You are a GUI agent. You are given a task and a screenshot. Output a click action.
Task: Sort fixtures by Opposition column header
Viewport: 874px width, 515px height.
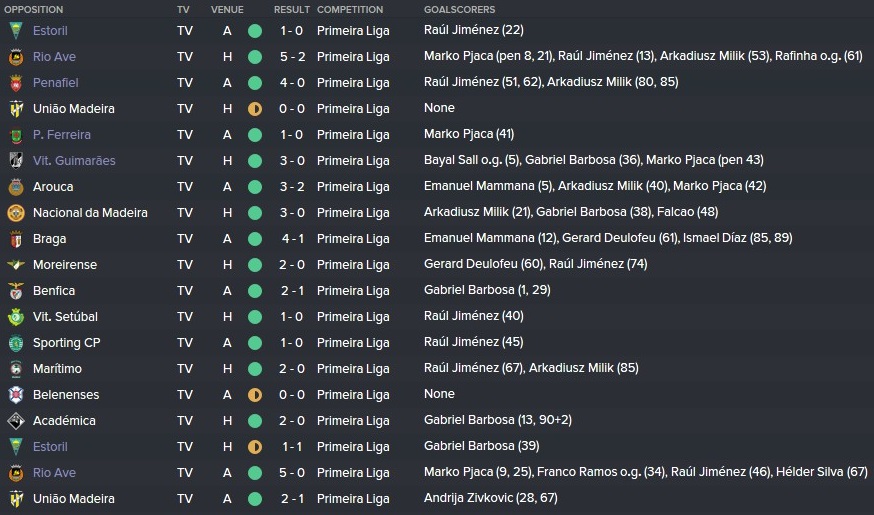pos(33,9)
